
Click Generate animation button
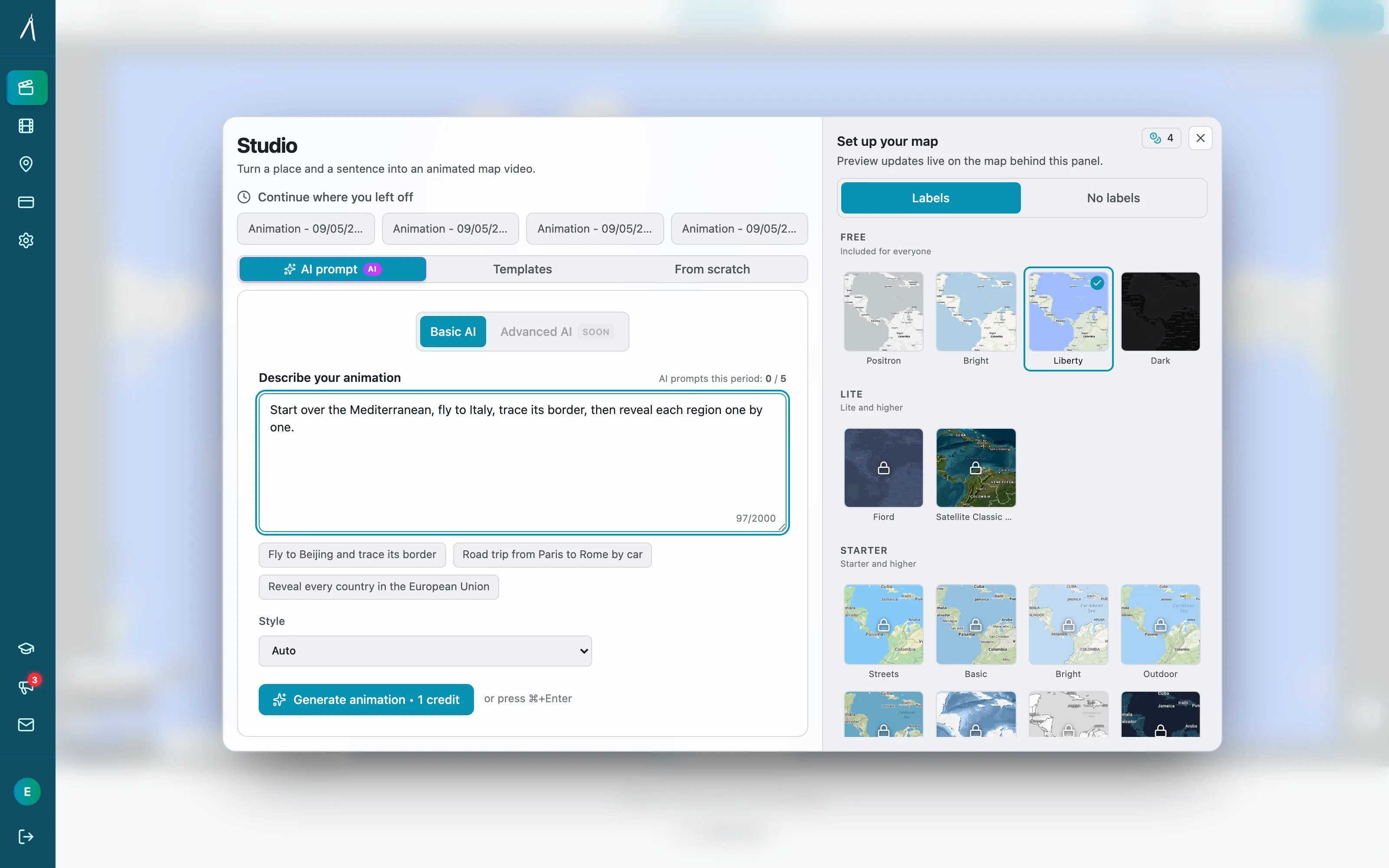pos(365,699)
